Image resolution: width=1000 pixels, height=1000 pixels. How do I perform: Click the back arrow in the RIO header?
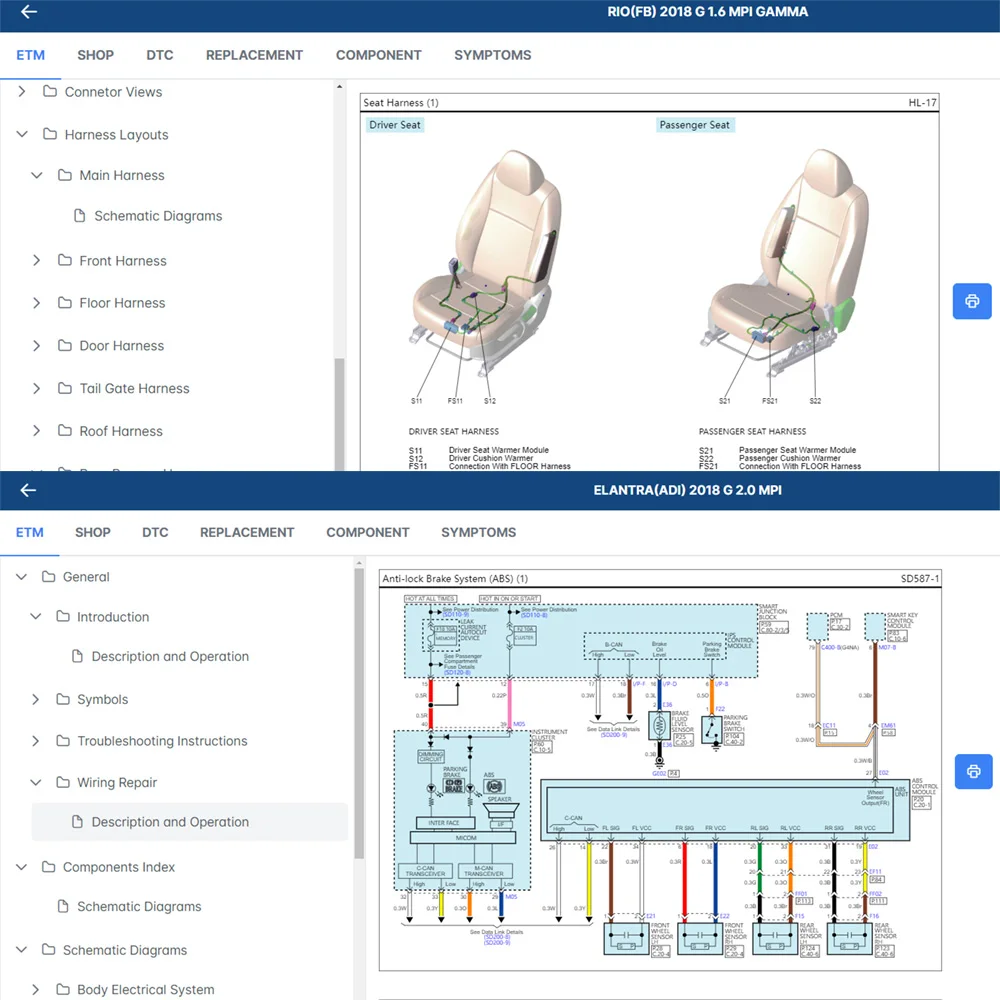[29, 13]
